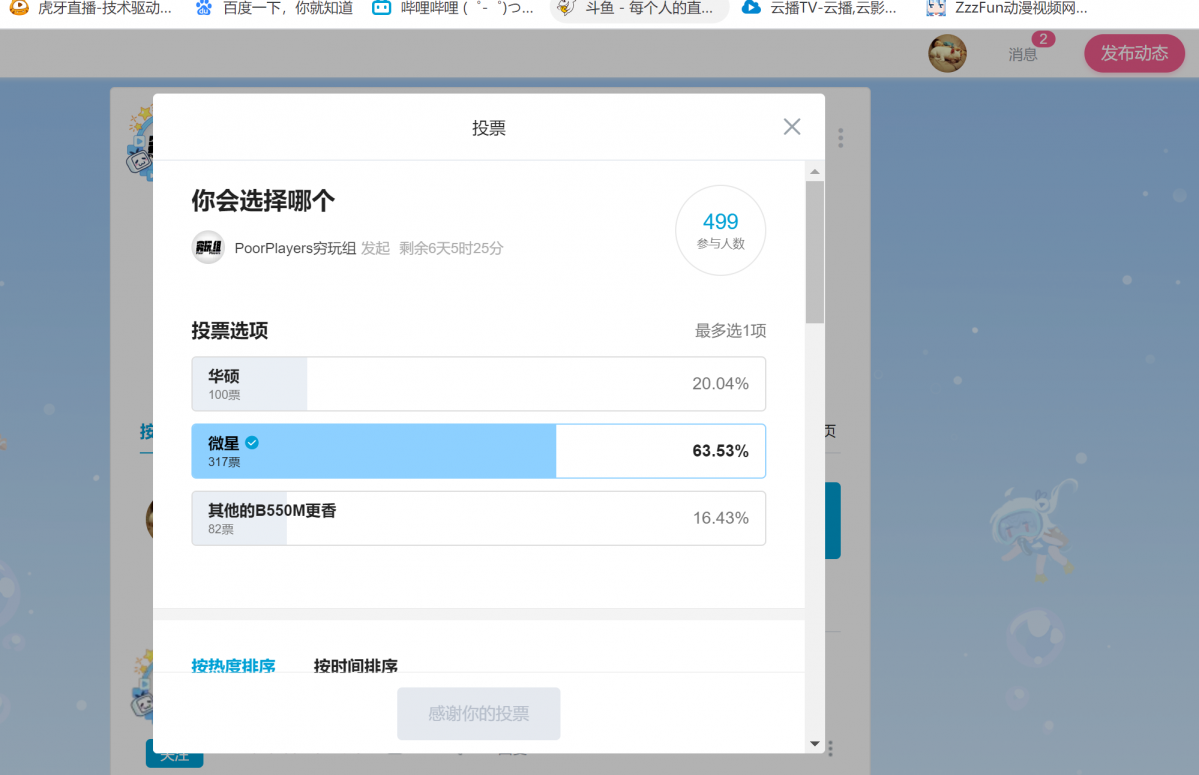Screen dimensions: 1199x775
Task: Open the 云播TV bookmark
Action: 819,9
